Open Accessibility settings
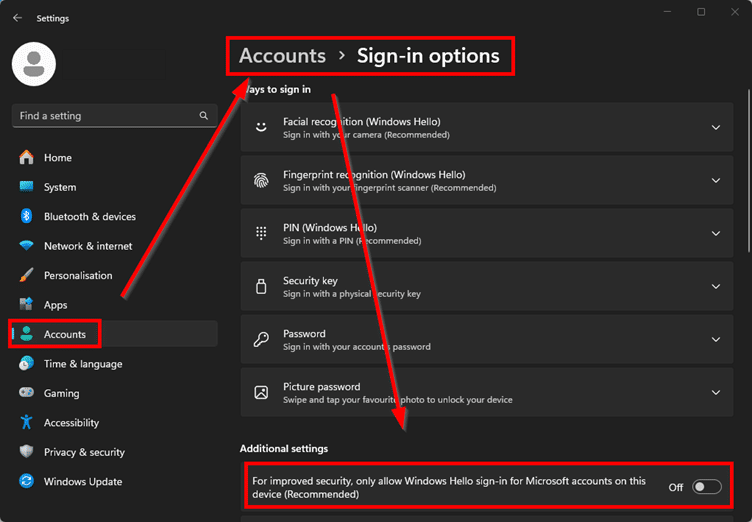Image resolution: width=752 pixels, height=522 pixels. click(x=115, y=422)
